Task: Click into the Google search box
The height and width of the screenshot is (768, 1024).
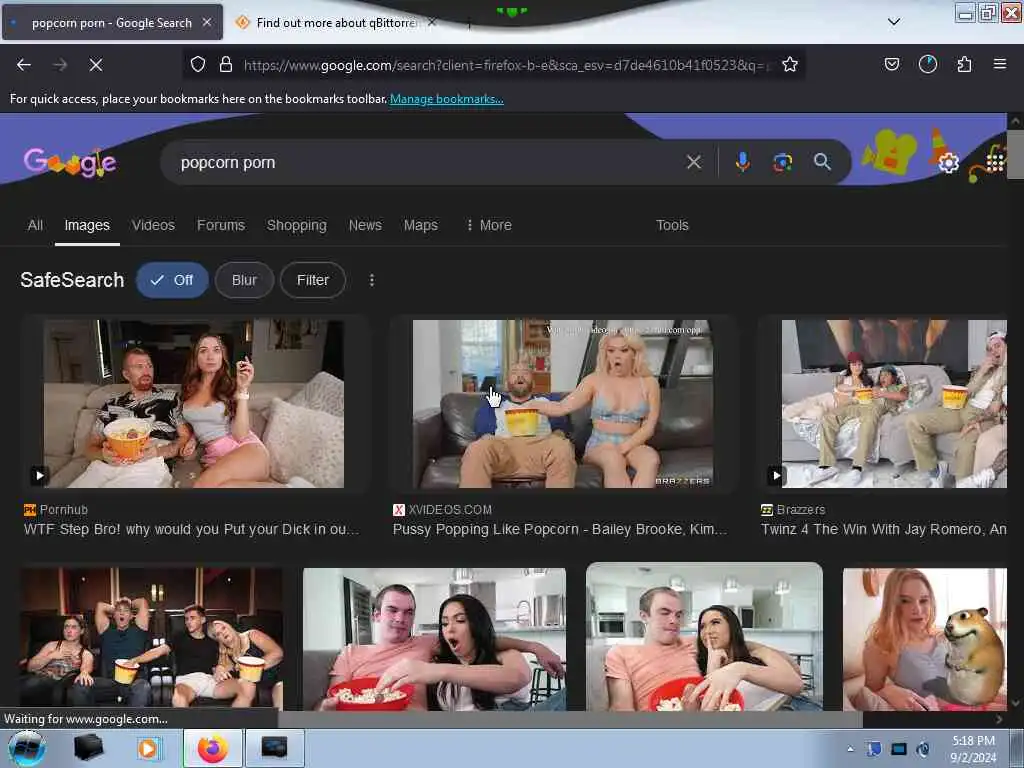Action: pos(424,163)
